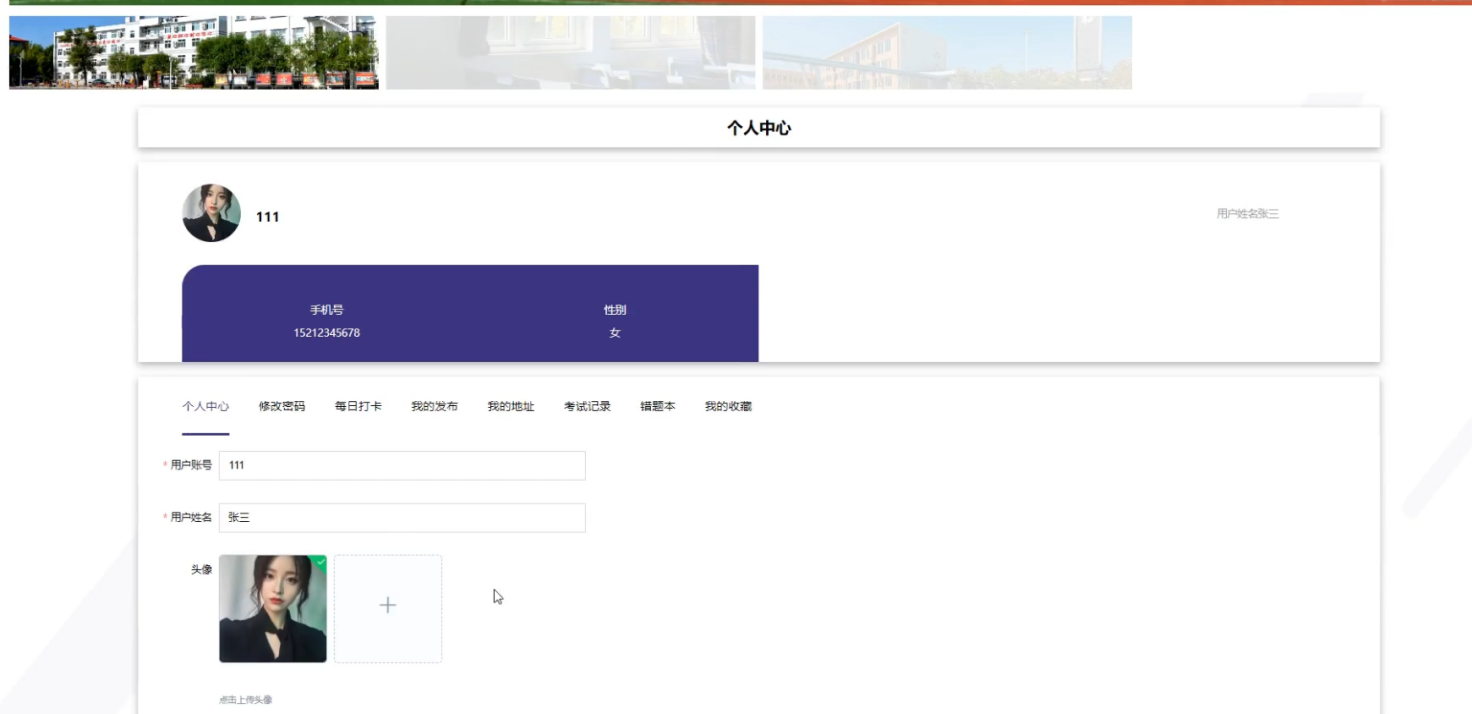This screenshot has height=714, width=1472.
Task: Click the 点击上传头像 hint text
Action: click(x=246, y=700)
